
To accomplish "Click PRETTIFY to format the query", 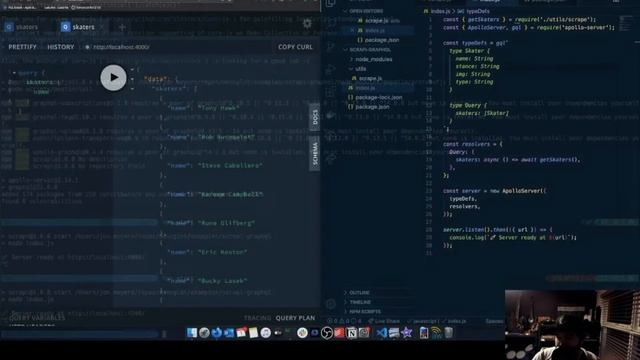I will (x=22, y=47).
